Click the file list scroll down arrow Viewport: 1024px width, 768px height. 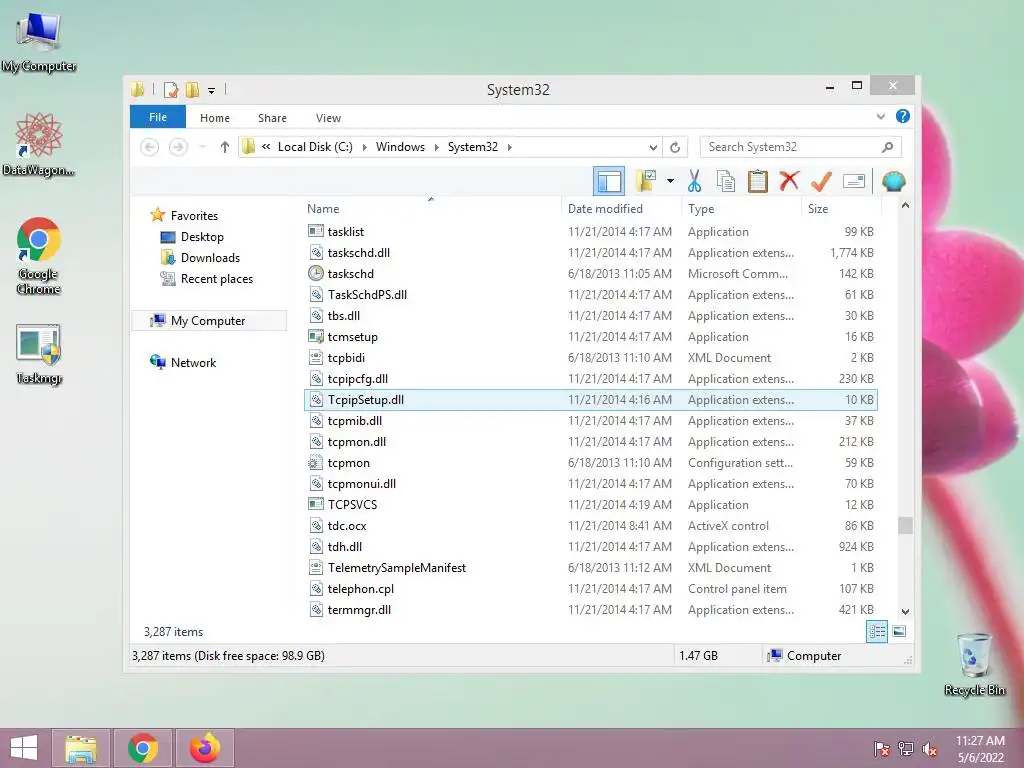[x=905, y=611]
